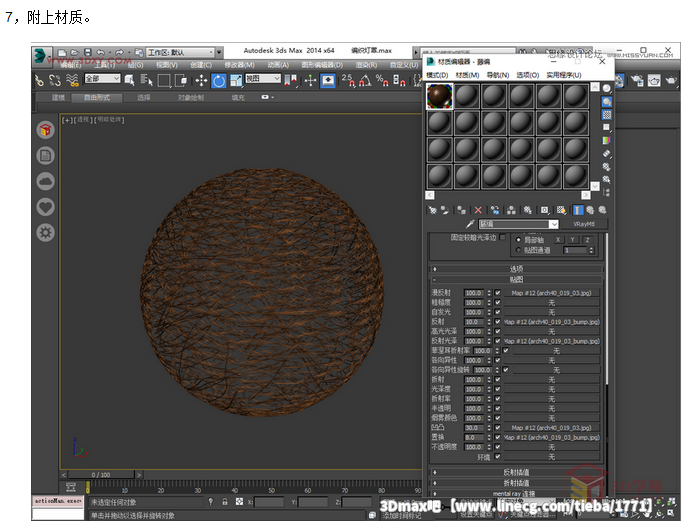Click the 反射 amount field showing 10.0
This screenshot has height=525, width=692.
pos(474,322)
